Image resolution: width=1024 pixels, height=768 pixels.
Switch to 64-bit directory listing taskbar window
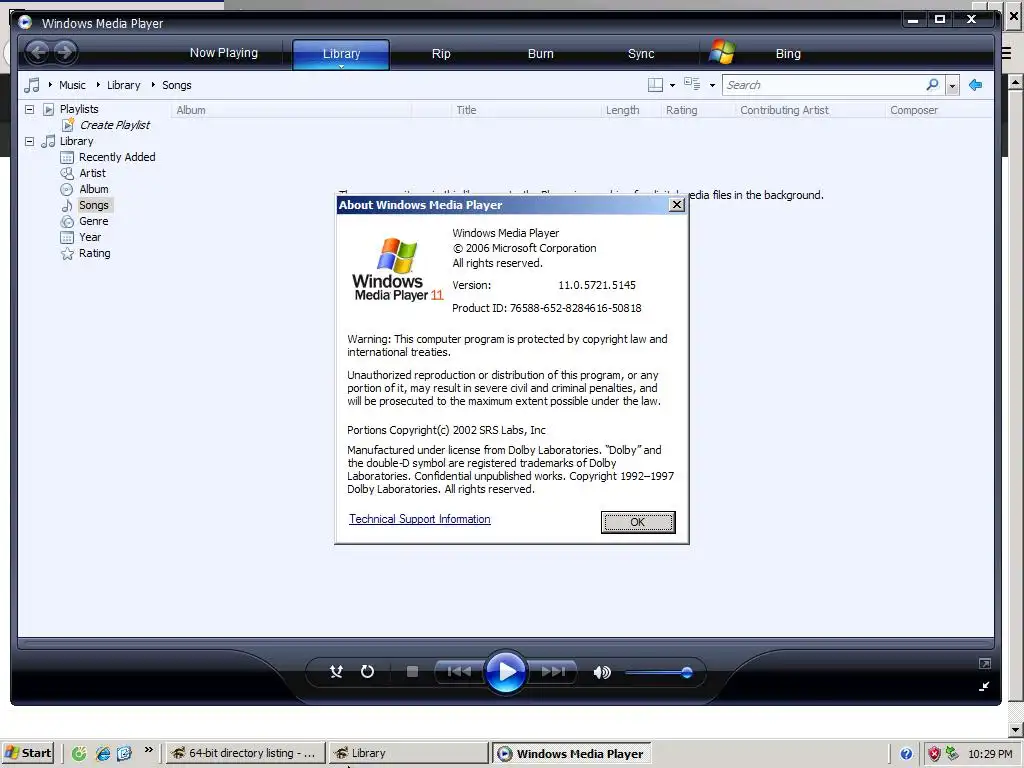pyautogui.click(x=244, y=753)
